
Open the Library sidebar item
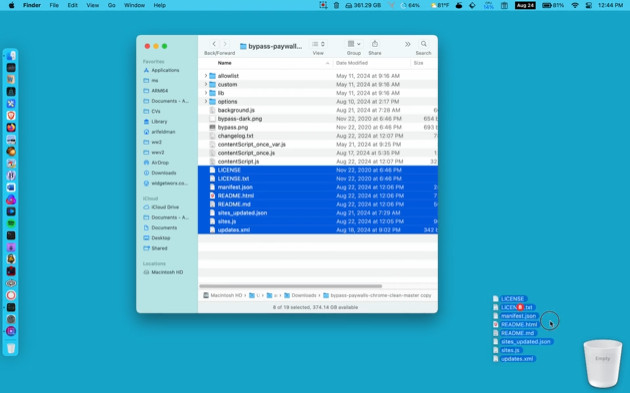[x=155, y=121]
